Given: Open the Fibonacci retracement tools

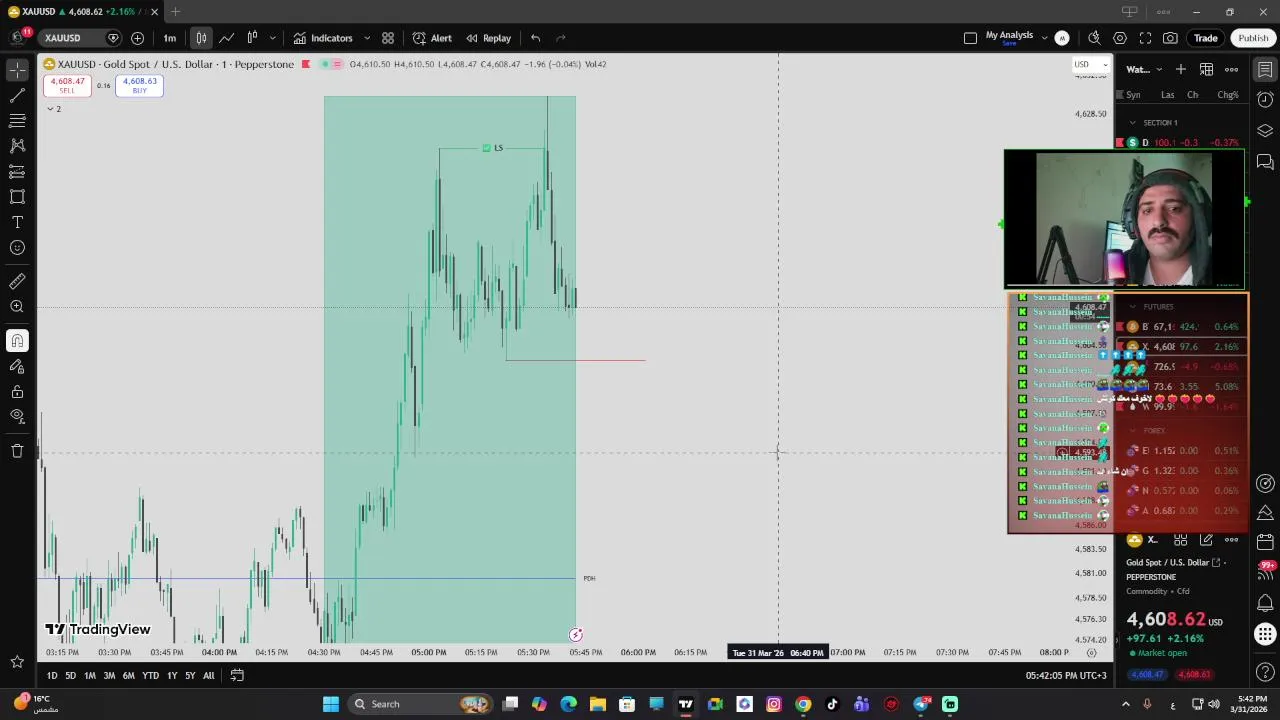Looking at the screenshot, I should pos(17,121).
